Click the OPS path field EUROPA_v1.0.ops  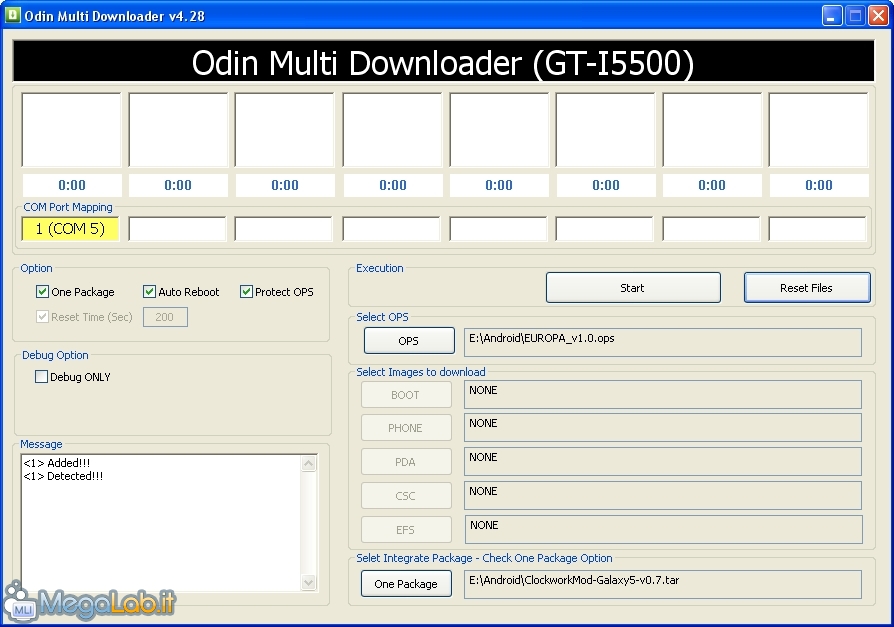click(x=663, y=342)
